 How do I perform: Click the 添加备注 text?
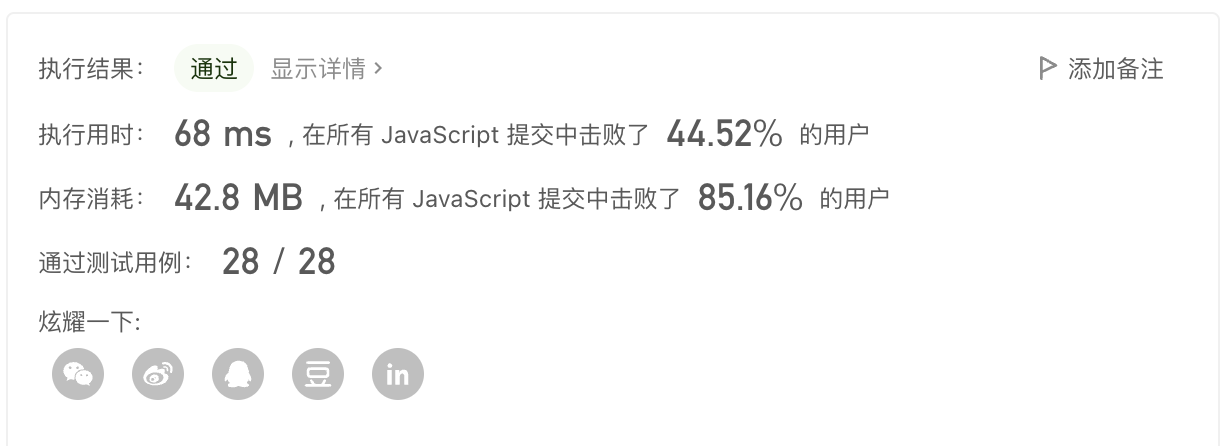1116,69
